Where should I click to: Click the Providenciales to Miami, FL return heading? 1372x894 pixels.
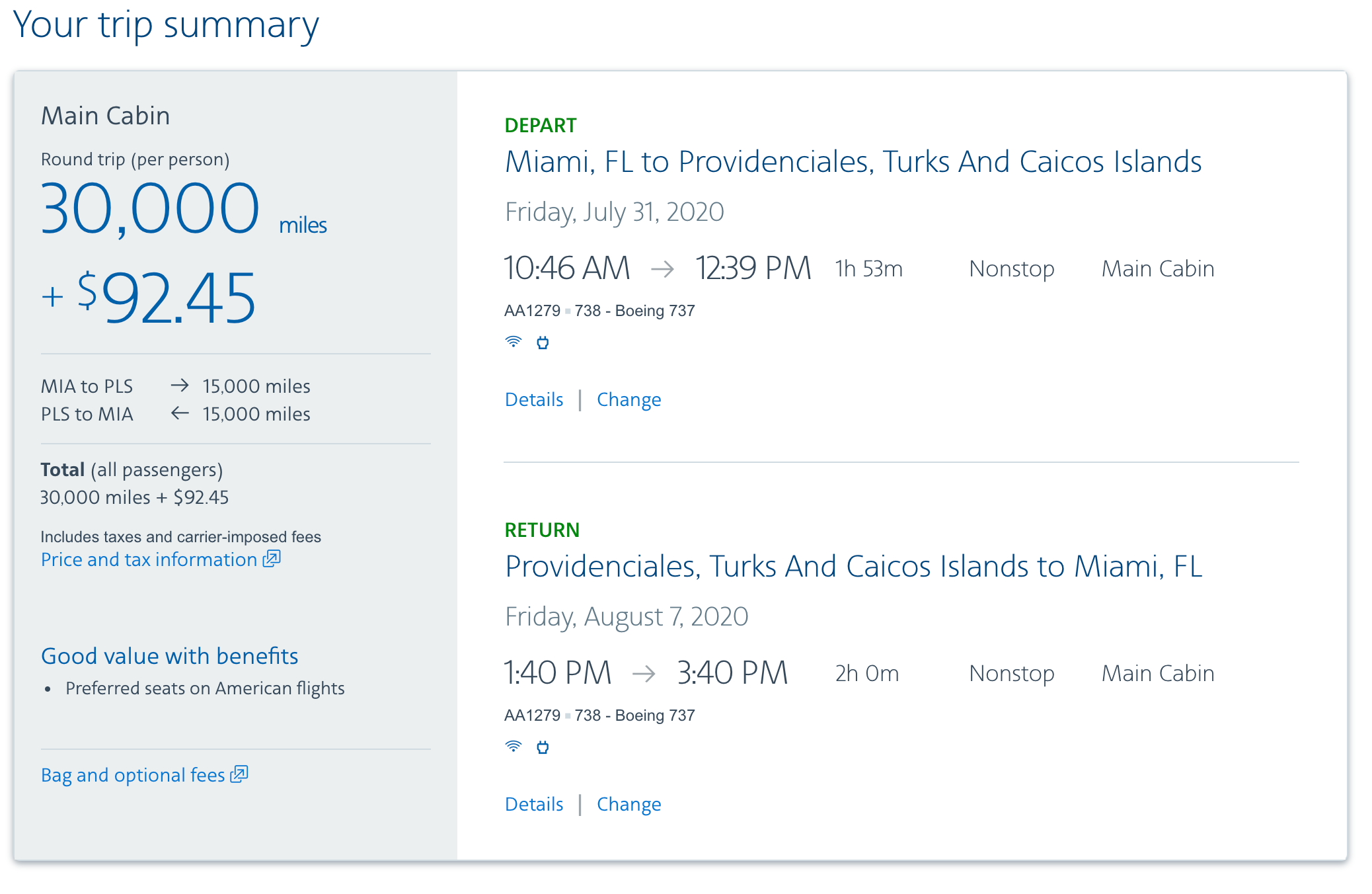click(853, 567)
